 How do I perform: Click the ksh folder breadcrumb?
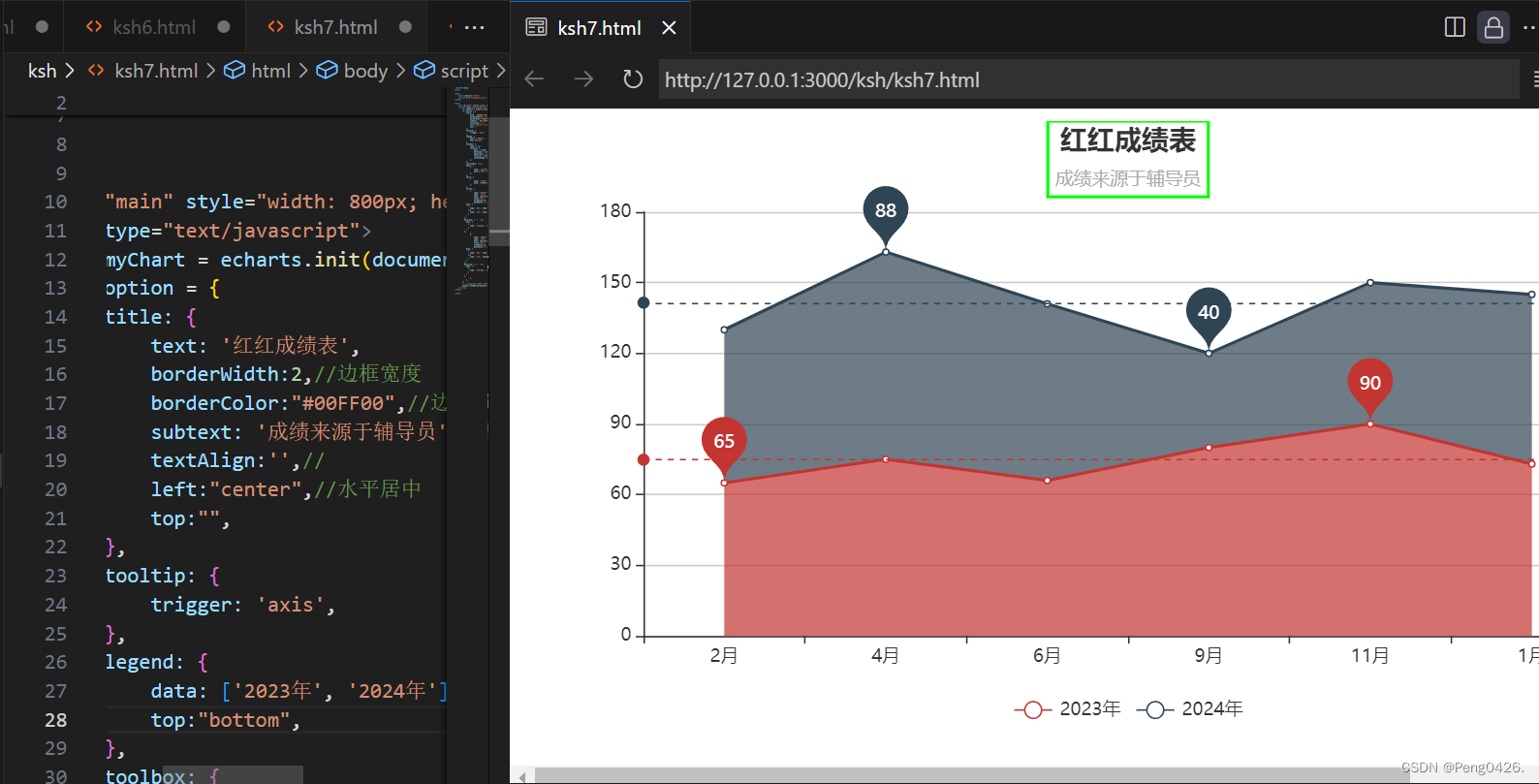[x=42, y=71]
